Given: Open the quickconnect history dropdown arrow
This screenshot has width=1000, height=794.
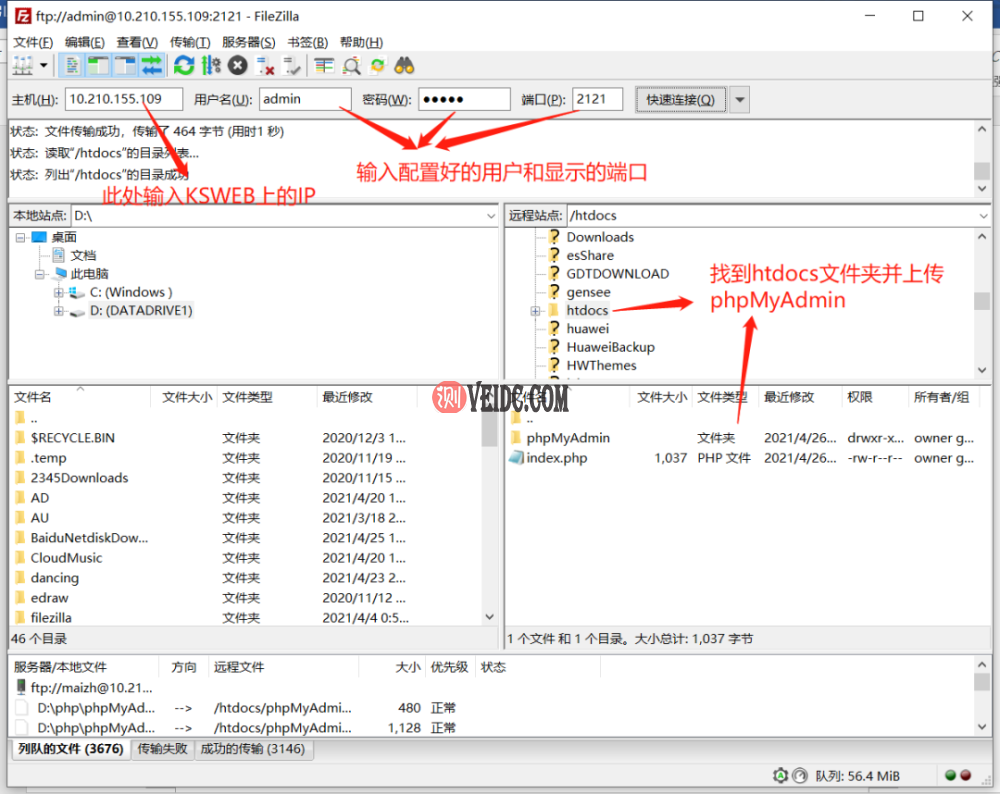Looking at the screenshot, I should coord(739,99).
